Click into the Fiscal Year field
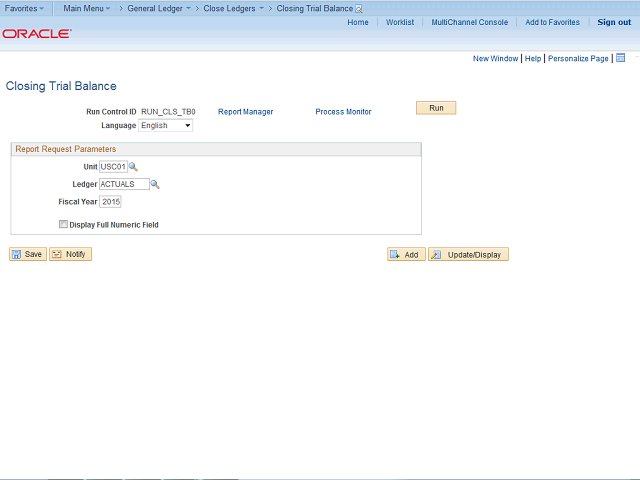The image size is (640, 480). pos(110,202)
